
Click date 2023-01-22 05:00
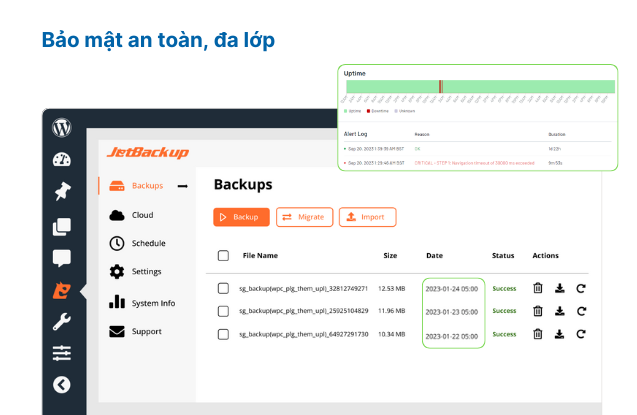click(x=452, y=336)
